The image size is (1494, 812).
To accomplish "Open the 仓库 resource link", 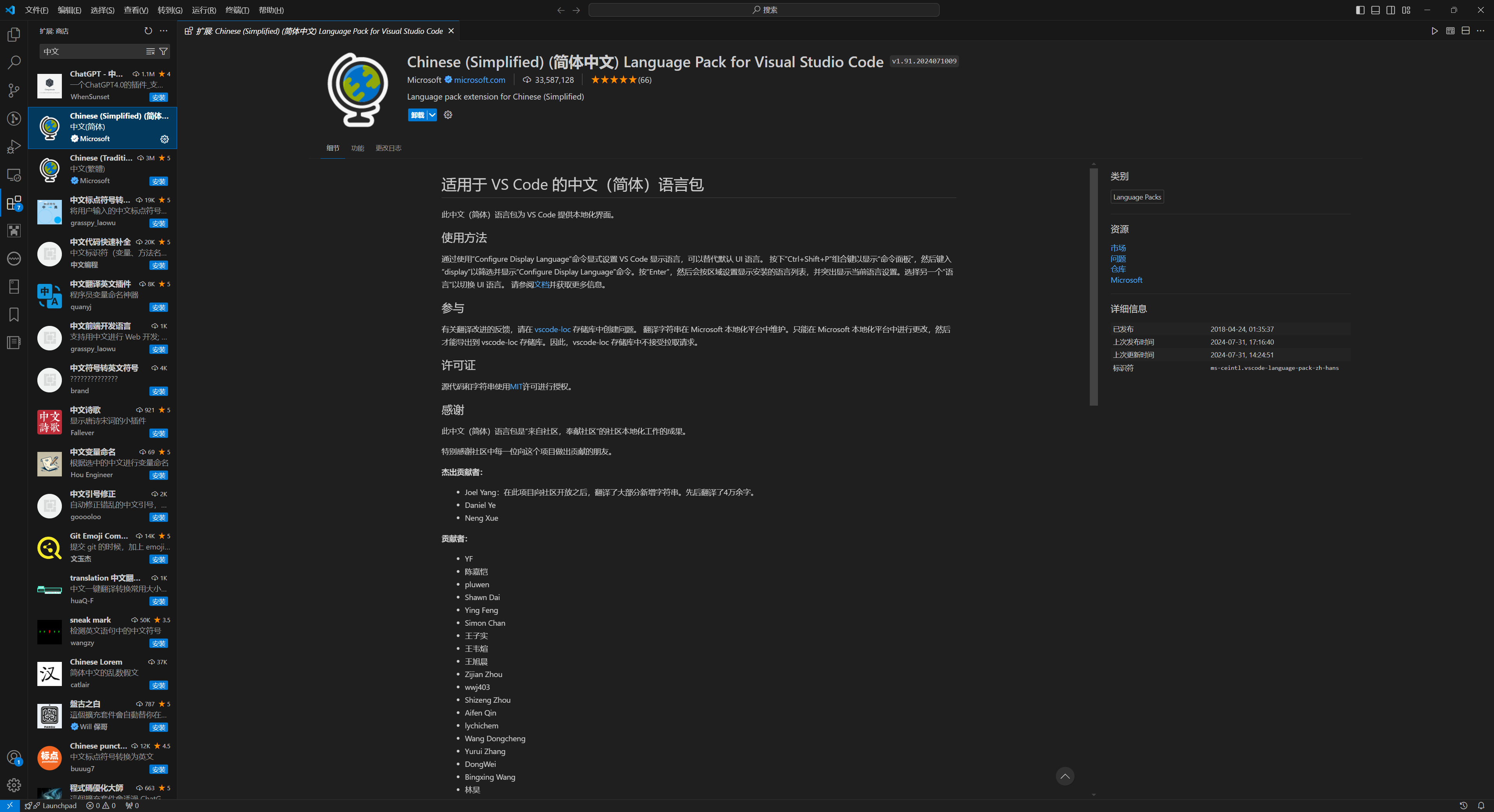I will tap(1118, 269).
